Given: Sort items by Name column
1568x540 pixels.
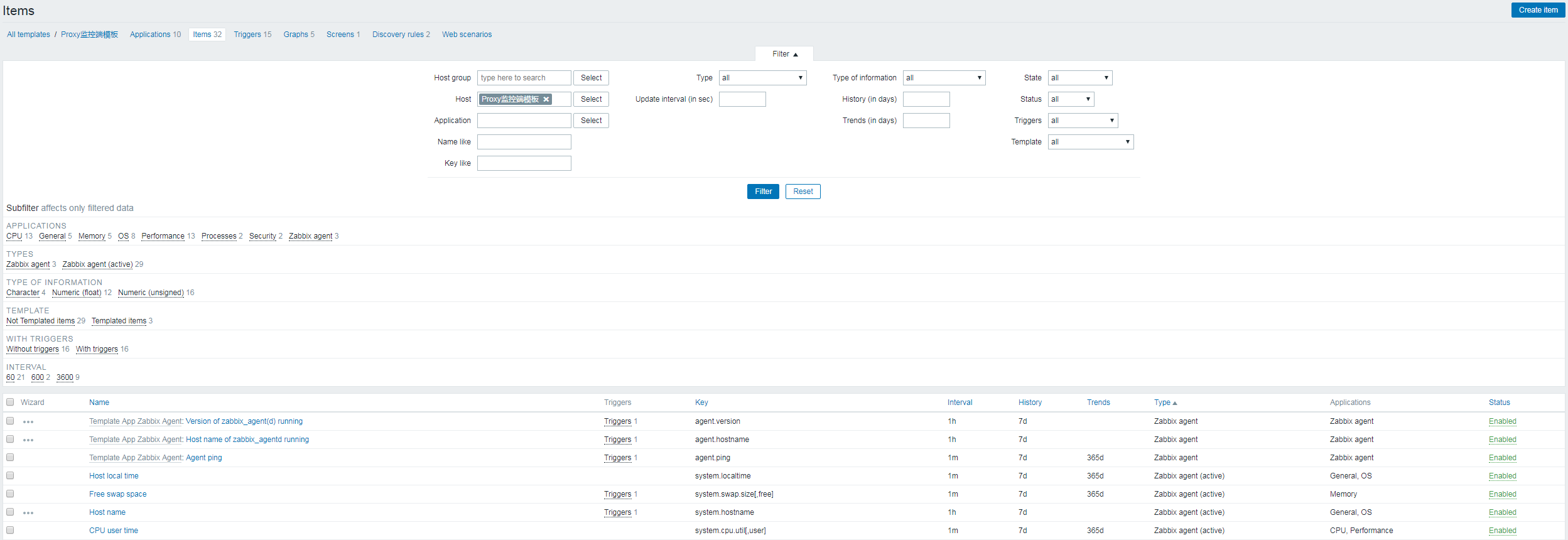Looking at the screenshot, I should click(99, 402).
